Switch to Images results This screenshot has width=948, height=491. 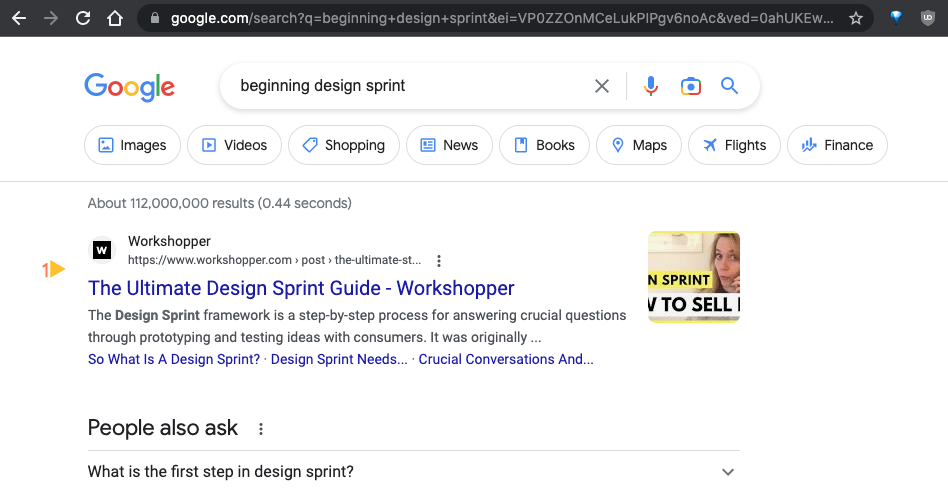point(132,145)
